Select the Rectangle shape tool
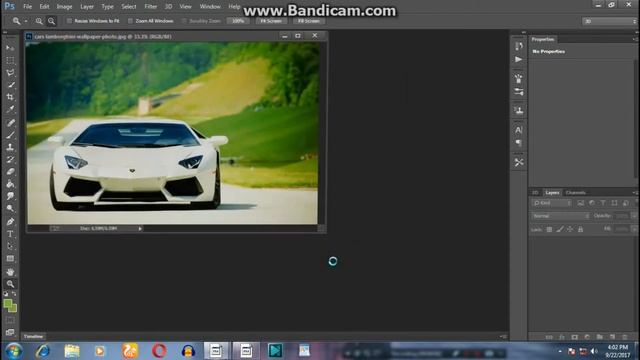 [x=10, y=259]
